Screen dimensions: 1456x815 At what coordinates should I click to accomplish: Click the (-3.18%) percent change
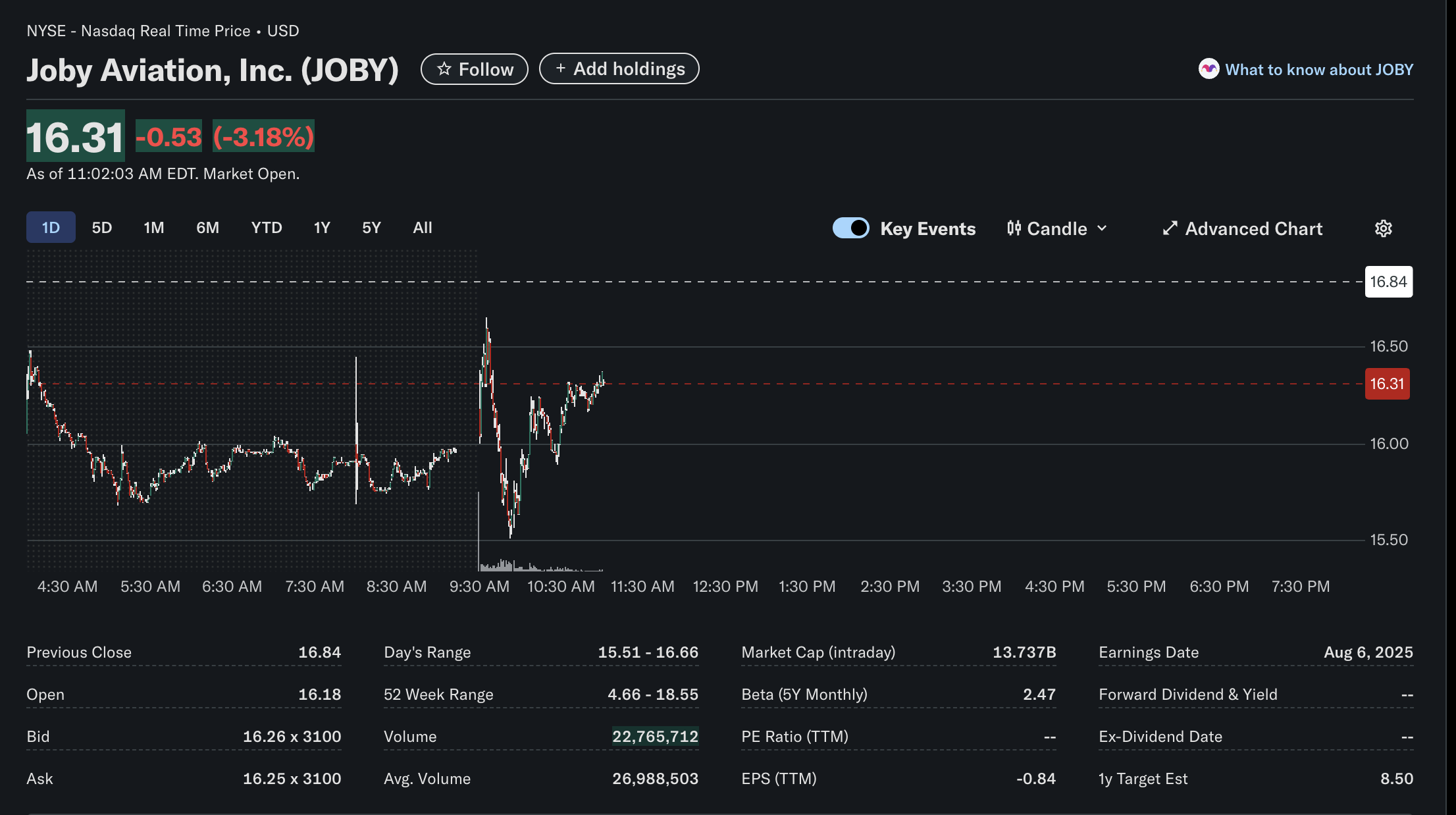263,137
